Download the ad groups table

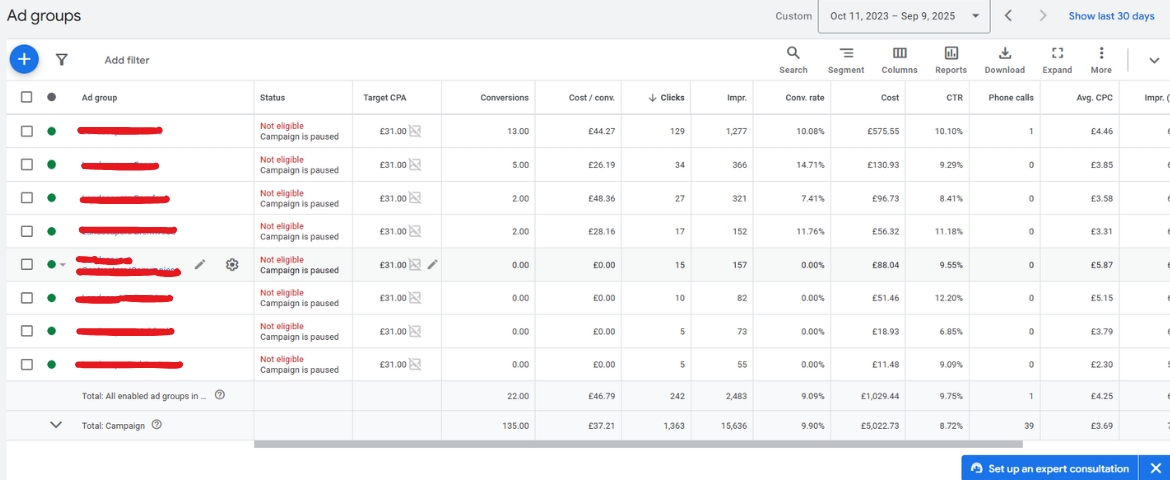click(x=1004, y=60)
